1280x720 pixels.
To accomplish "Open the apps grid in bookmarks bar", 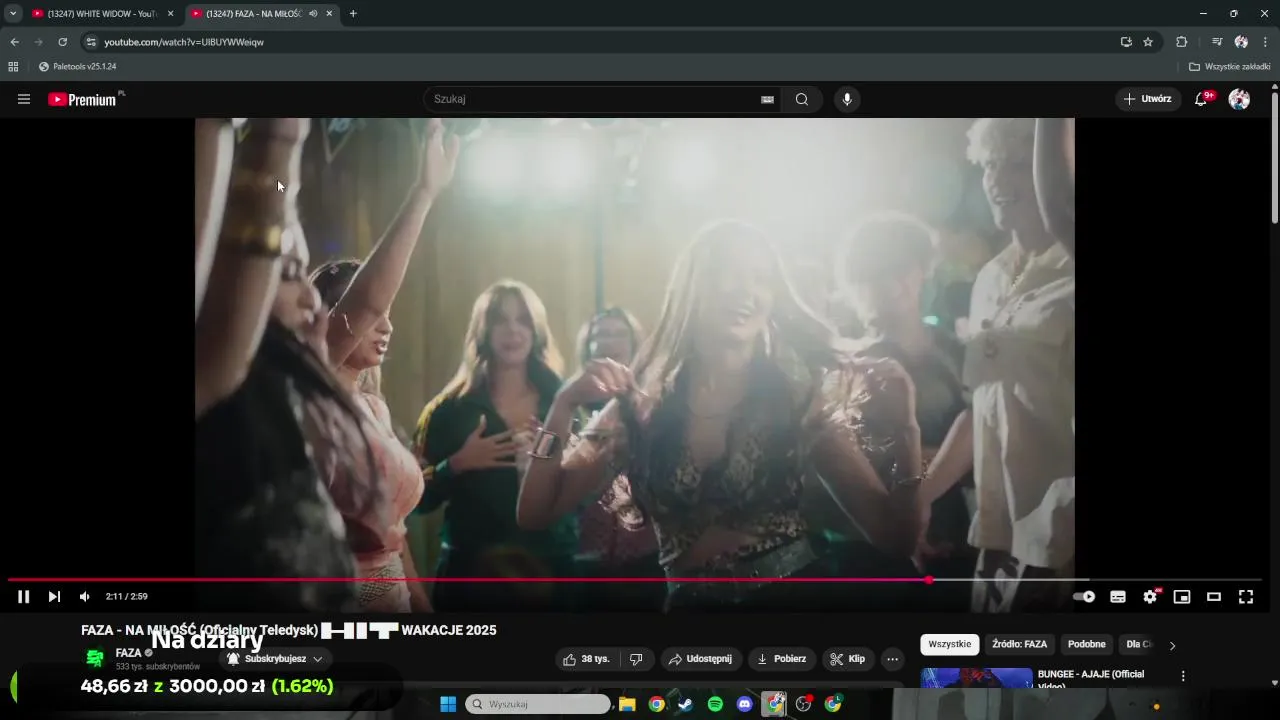I will pos(13,67).
